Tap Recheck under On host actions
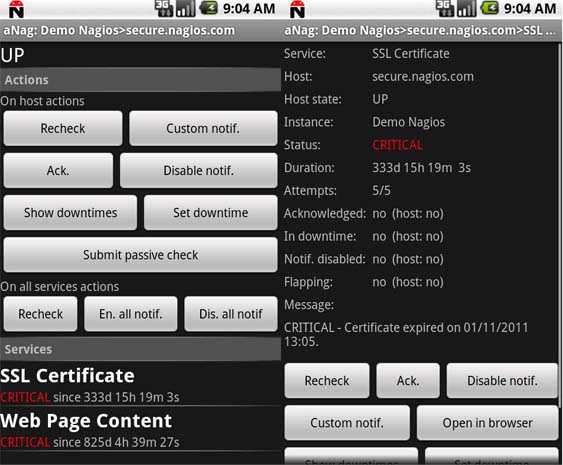563x465 pixels. pos(63,128)
